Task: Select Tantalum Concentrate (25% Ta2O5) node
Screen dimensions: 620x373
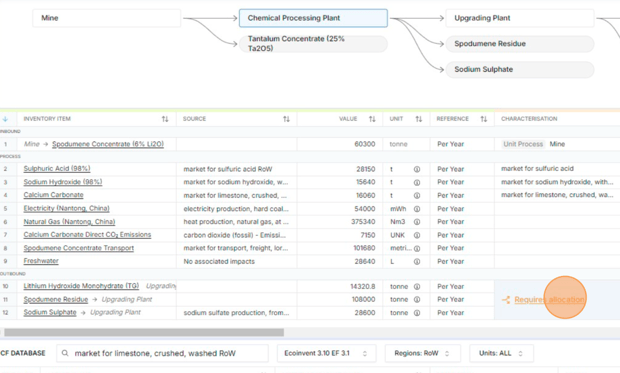Action: tap(313, 44)
